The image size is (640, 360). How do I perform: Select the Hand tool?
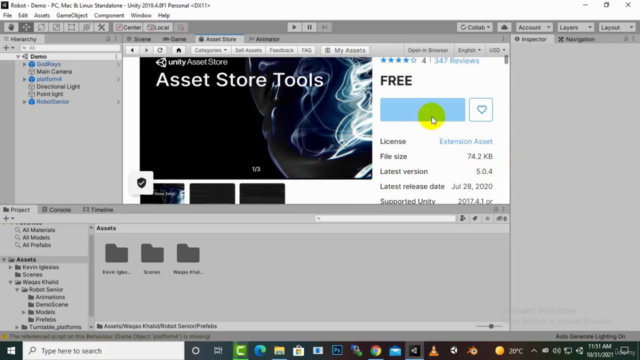[x=11, y=27]
